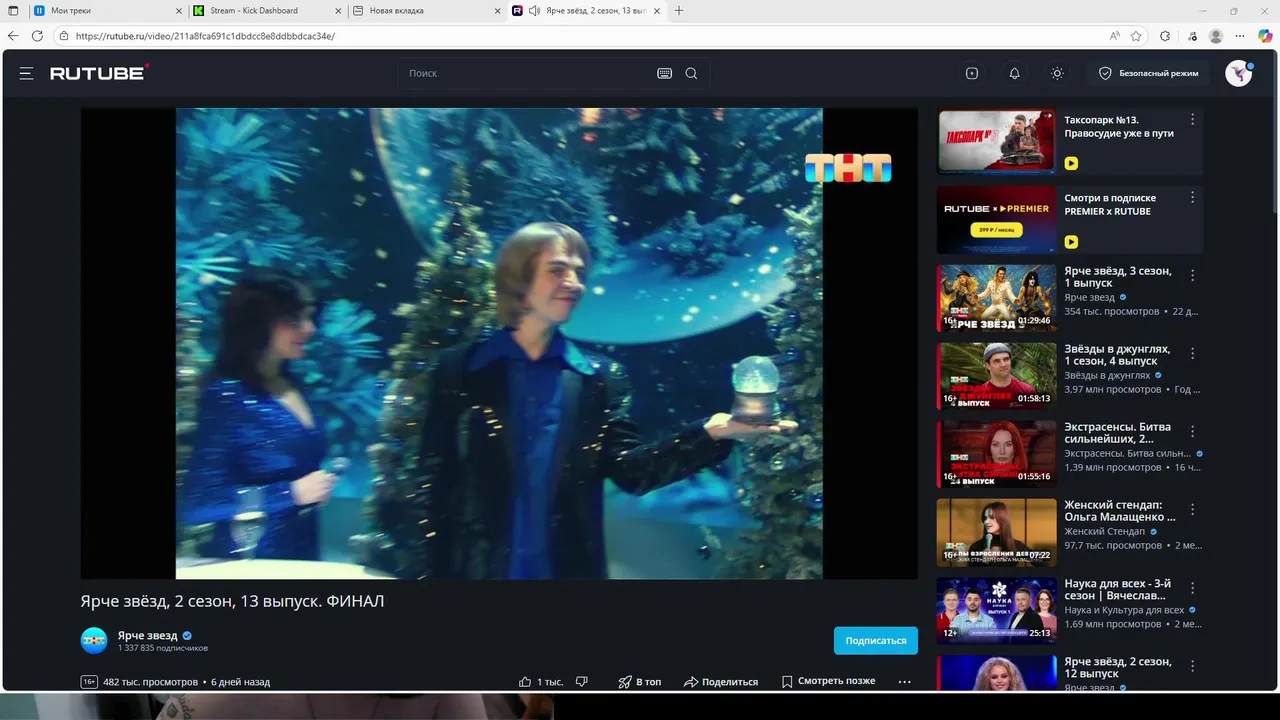1280x720 pixels.
Task: Open the Таксопарк №13 thumbnail
Action: coord(996,142)
